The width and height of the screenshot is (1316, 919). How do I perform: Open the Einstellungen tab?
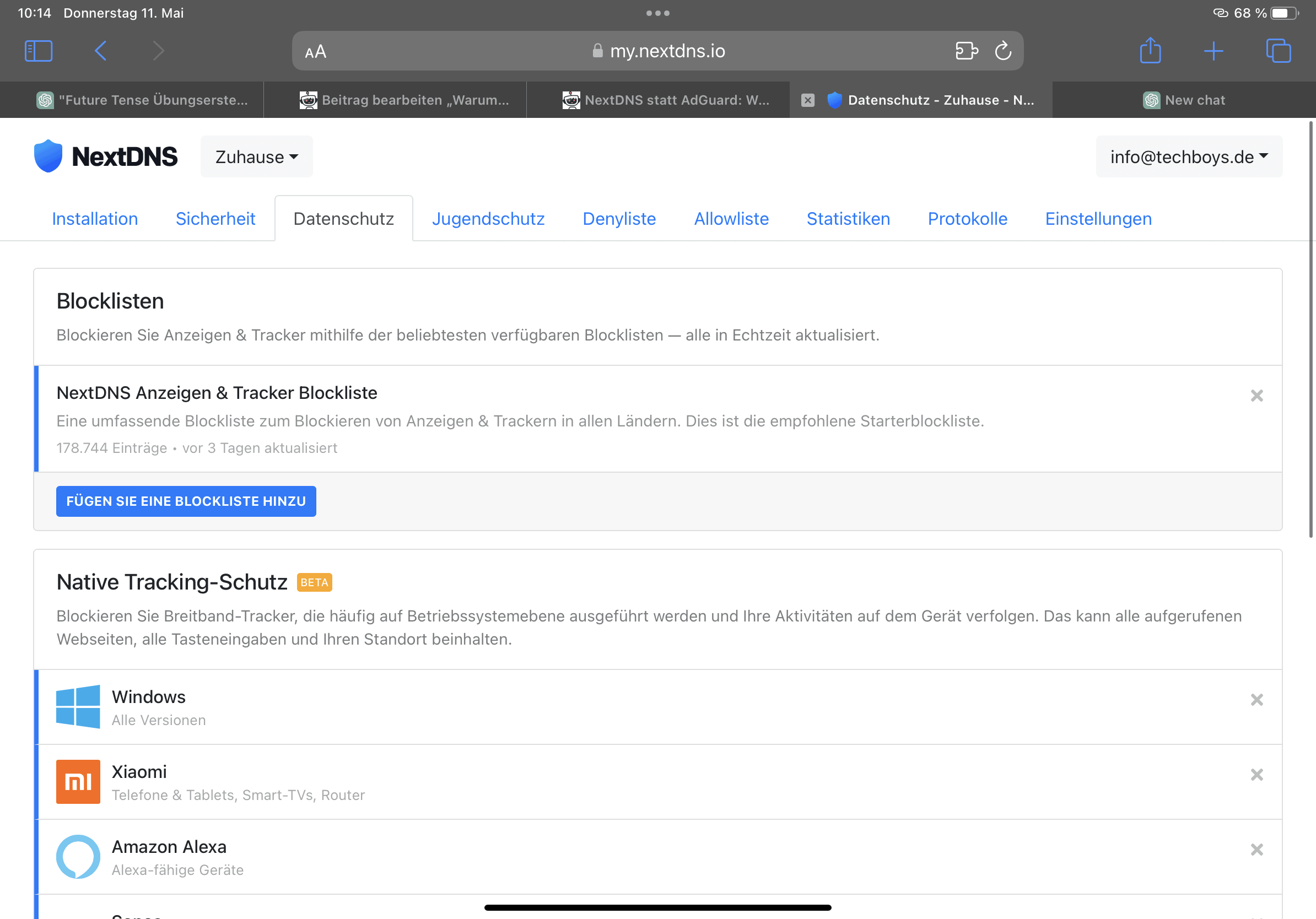pos(1097,219)
